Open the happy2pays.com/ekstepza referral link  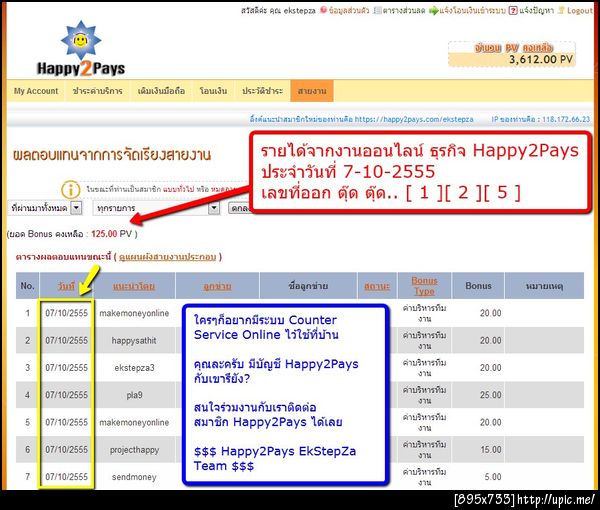pos(414,119)
